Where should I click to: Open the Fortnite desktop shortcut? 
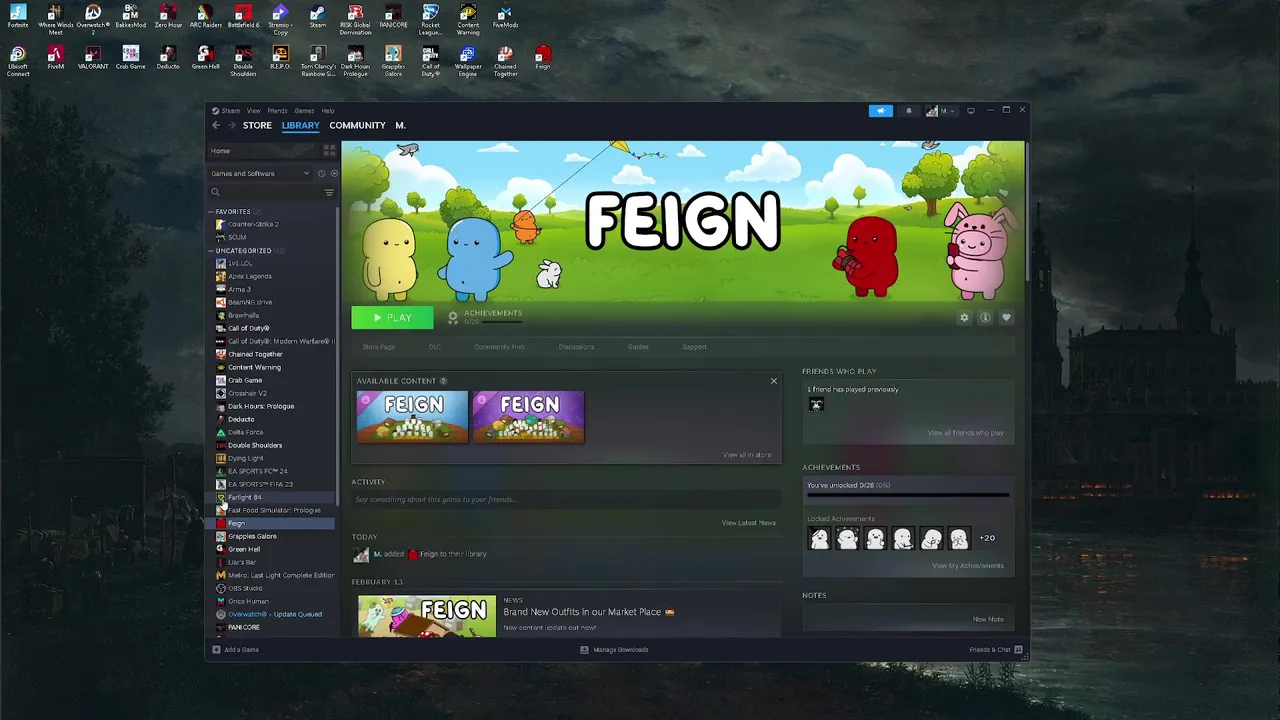[x=18, y=17]
